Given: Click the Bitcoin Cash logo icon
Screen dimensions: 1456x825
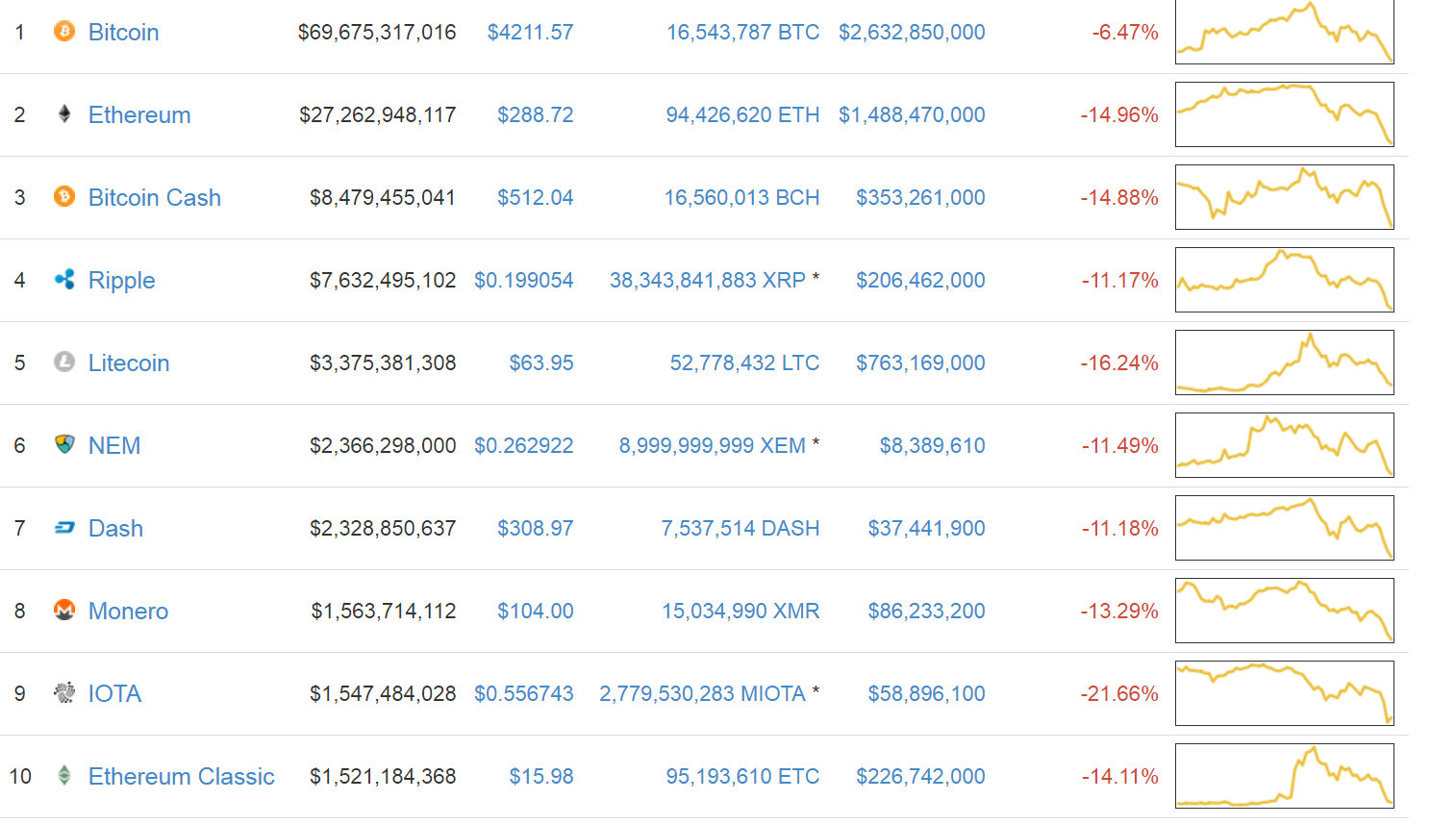Looking at the screenshot, I should [x=64, y=197].
